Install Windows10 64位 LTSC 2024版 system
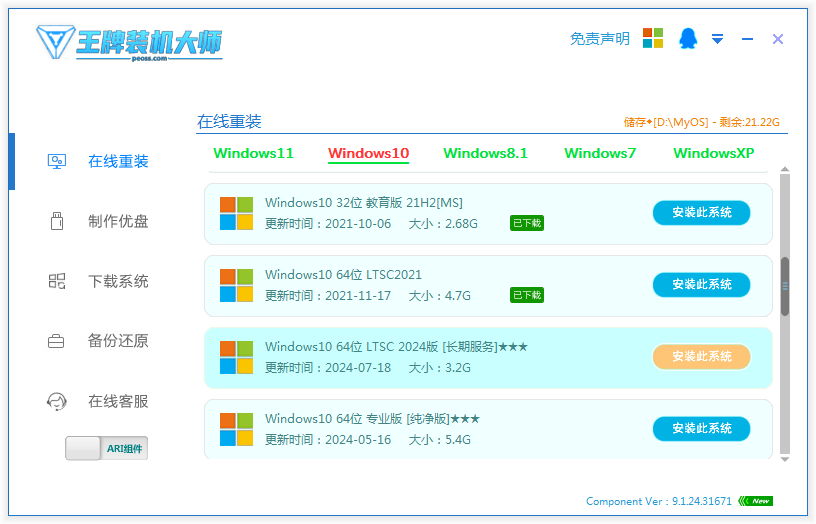 (702, 356)
